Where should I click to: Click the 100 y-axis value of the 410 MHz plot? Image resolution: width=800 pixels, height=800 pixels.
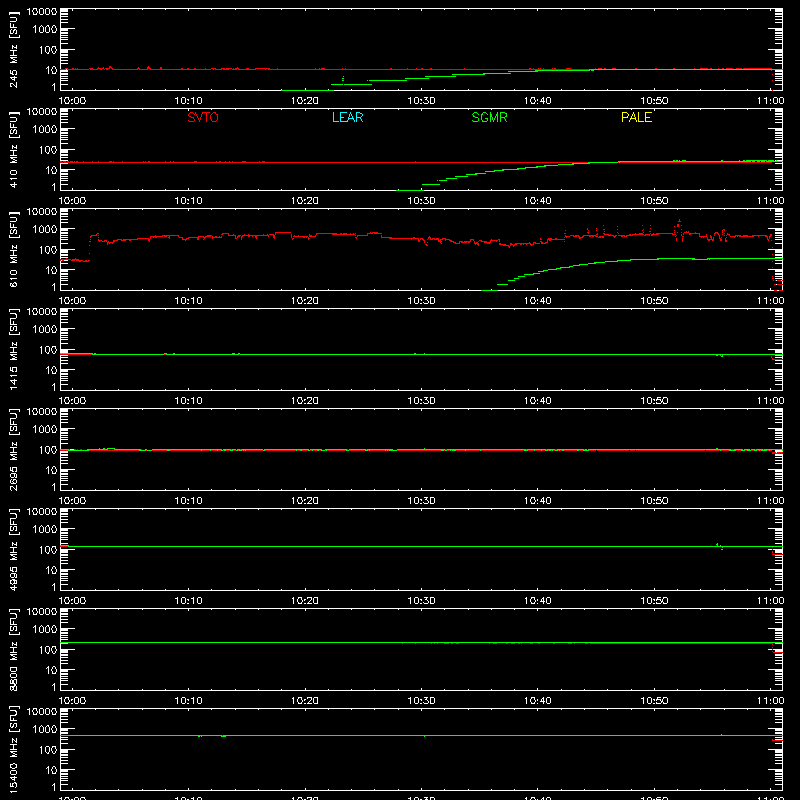tap(48, 150)
